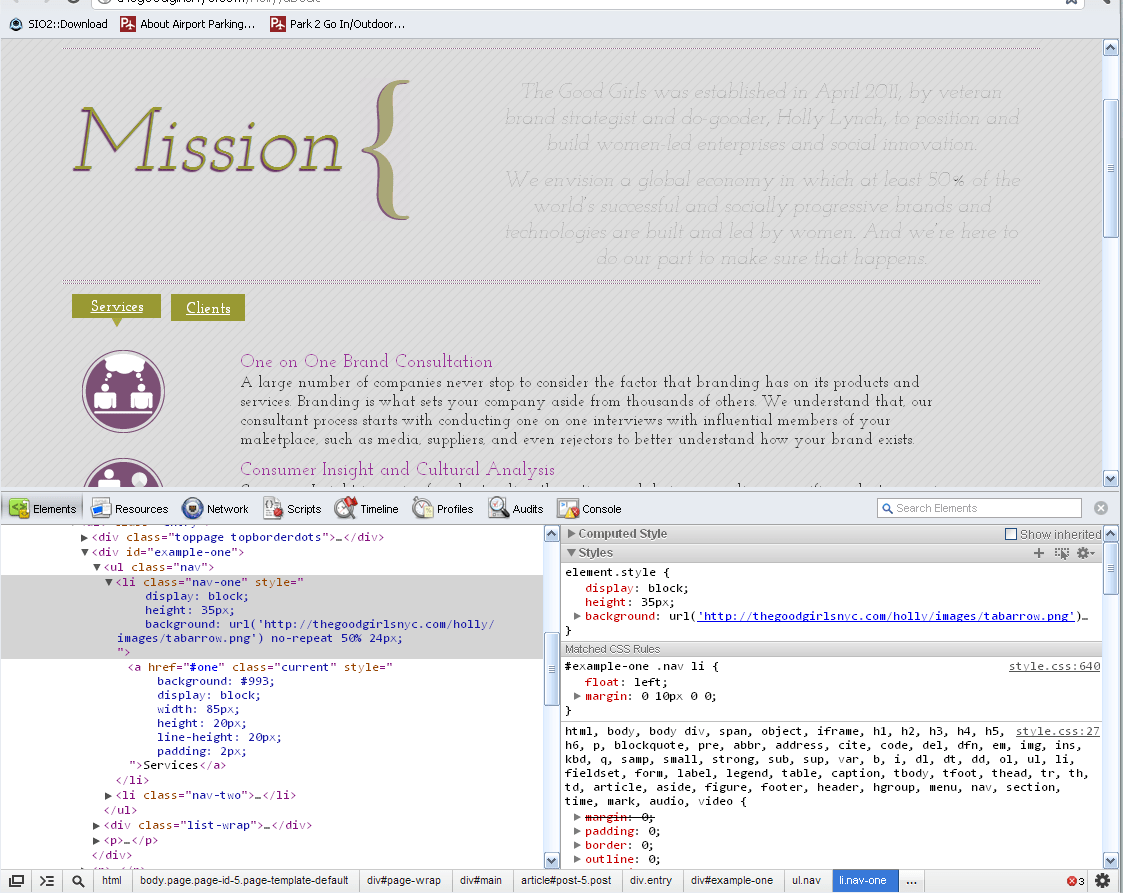
Task: Open the Console panel
Action: point(589,508)
